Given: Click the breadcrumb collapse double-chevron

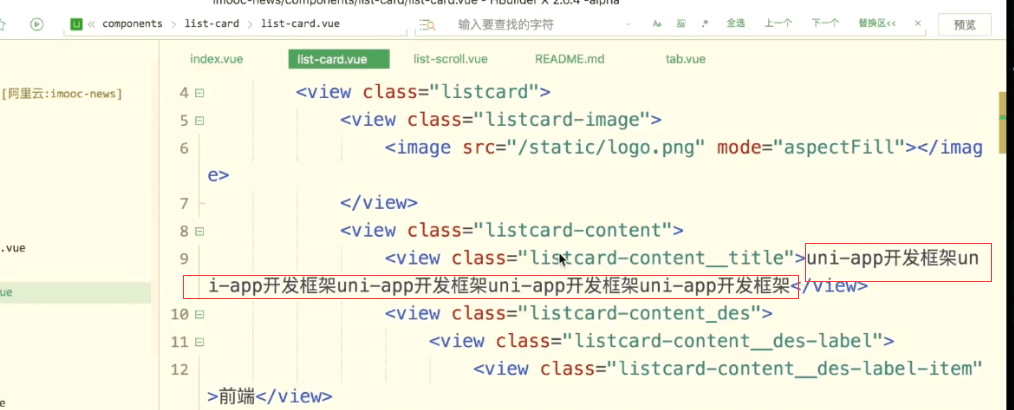Looking at the screenshot, I should [x=91, y=24].
